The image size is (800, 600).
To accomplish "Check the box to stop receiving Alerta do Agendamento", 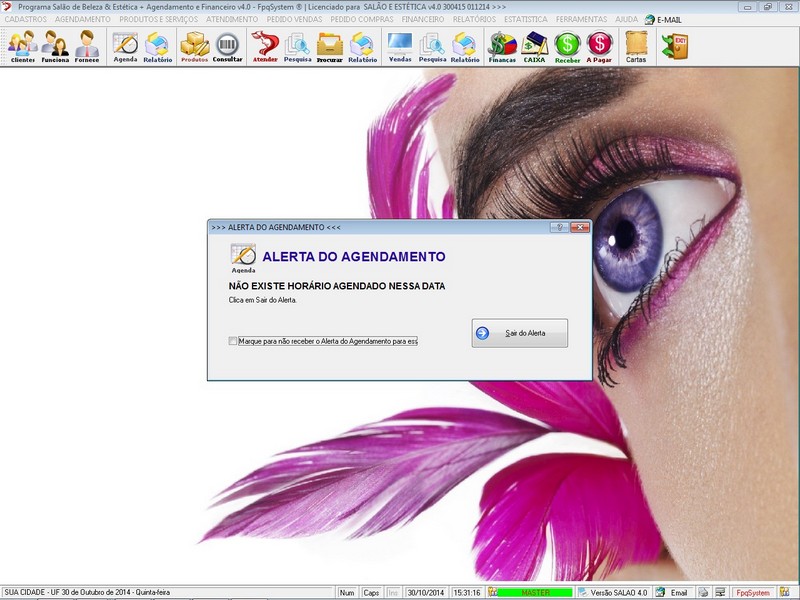I will 233,341.
